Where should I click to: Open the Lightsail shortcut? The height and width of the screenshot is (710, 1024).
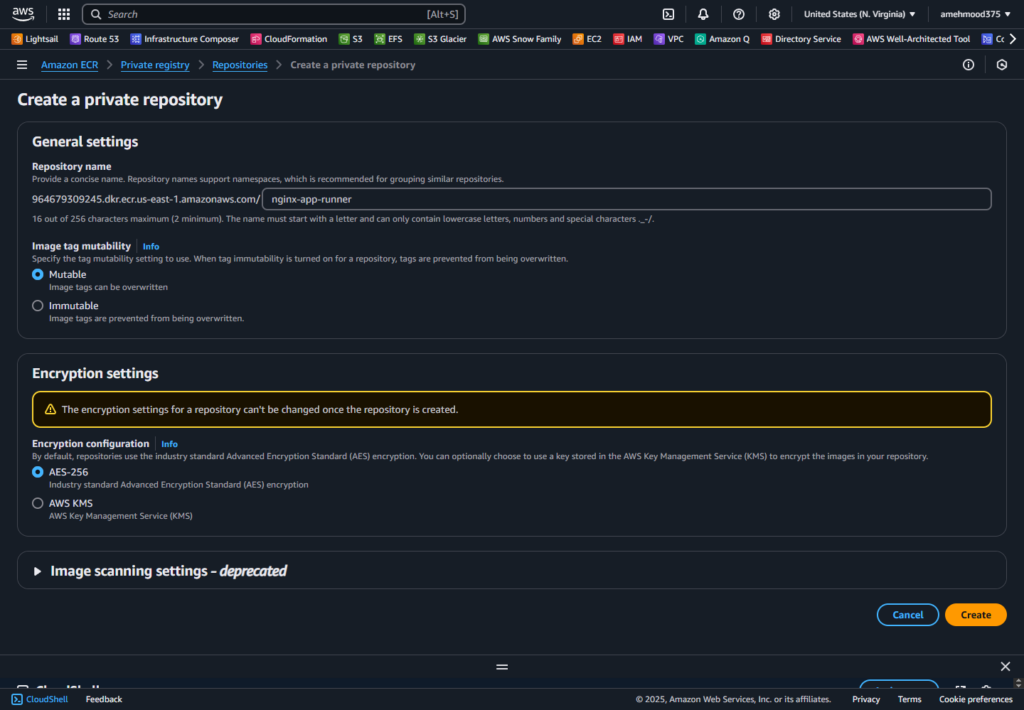35,39
